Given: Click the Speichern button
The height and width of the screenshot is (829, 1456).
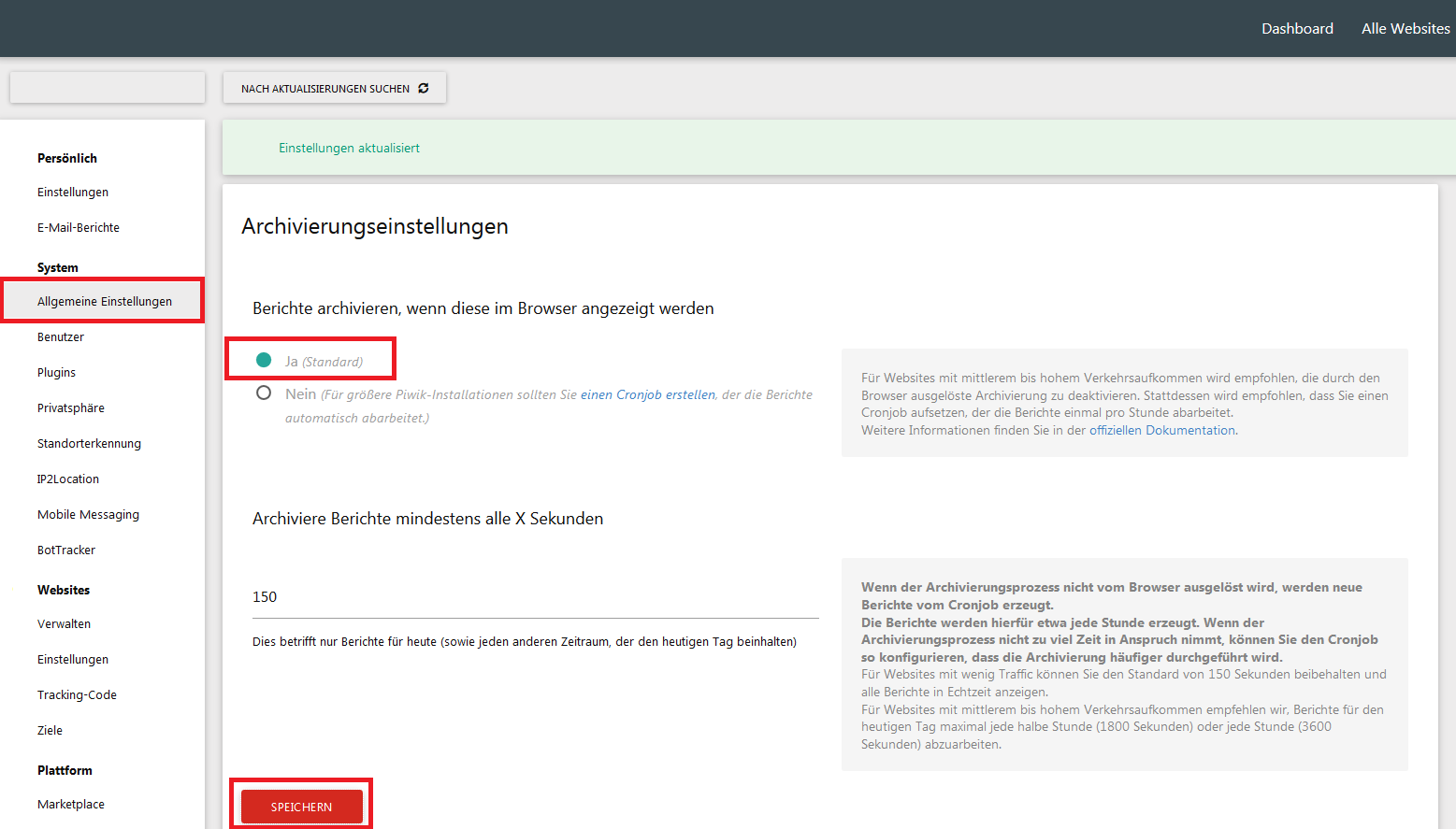Looking at the screenshot, I should point(301,807).
